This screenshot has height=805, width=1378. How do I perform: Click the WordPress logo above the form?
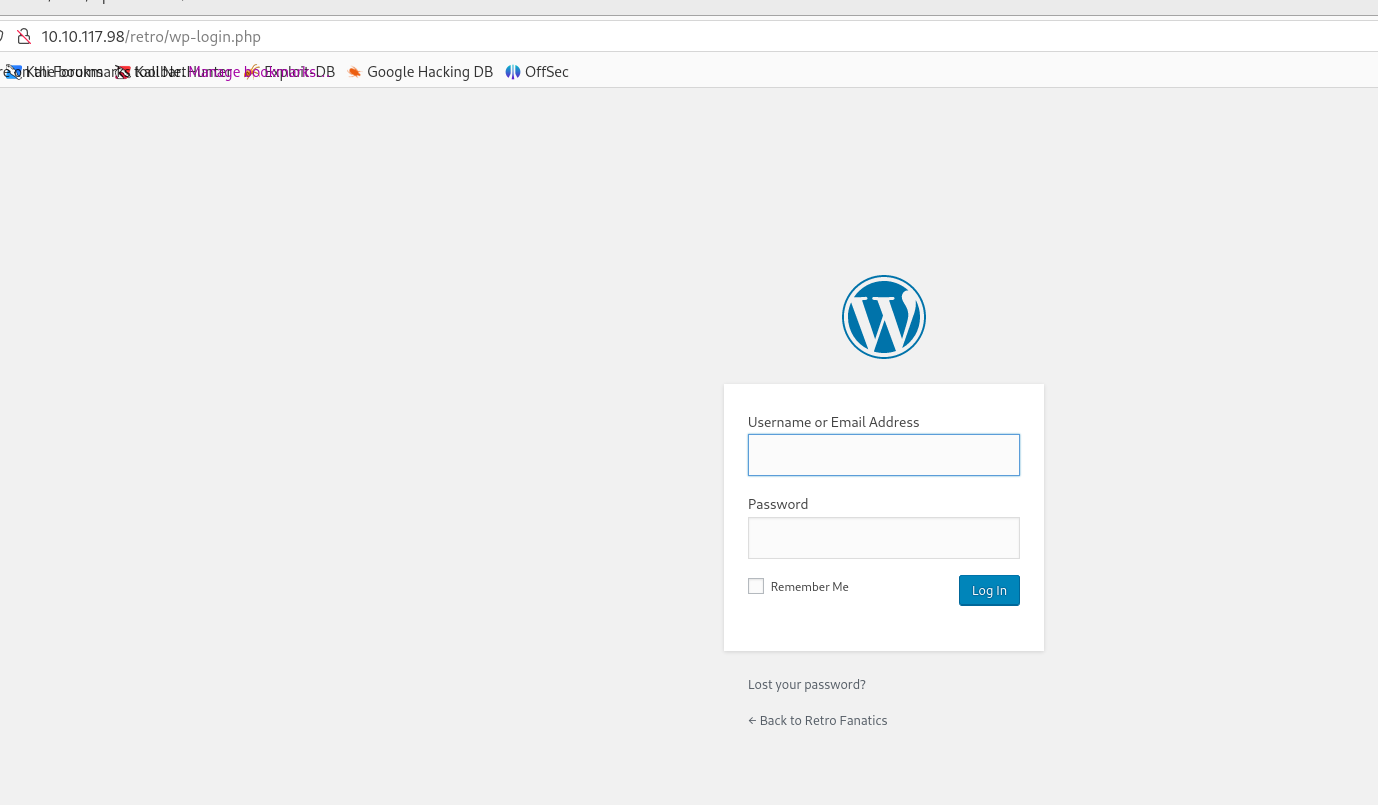[883, 317]
